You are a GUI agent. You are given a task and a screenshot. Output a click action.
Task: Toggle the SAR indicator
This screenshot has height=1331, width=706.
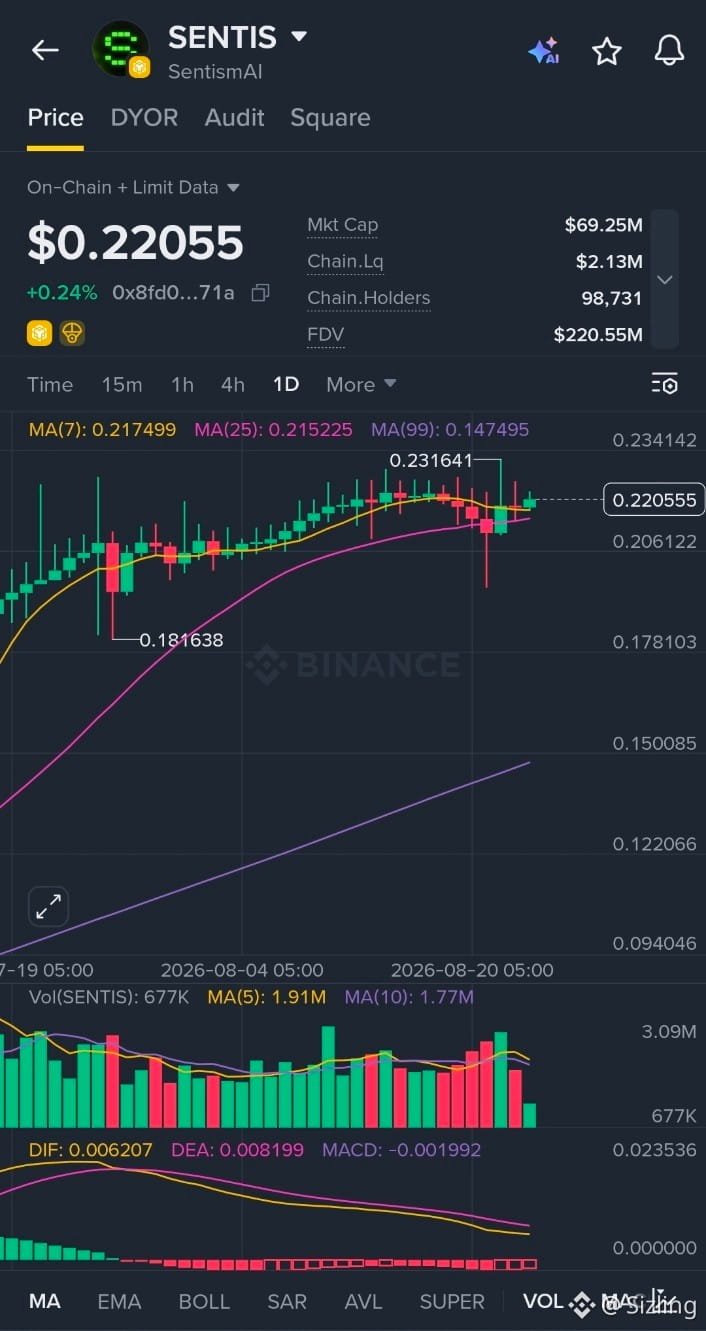(x=286, y=1301)
